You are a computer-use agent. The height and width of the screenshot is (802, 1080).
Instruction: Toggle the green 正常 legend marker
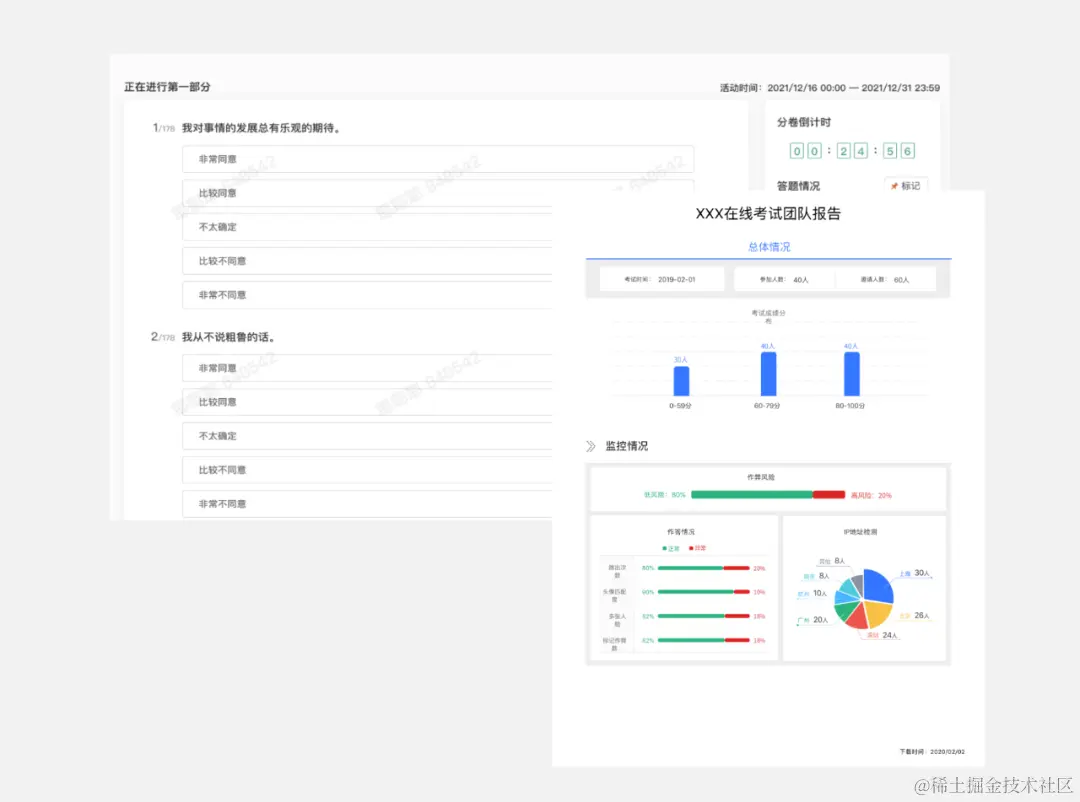[664, 548]
